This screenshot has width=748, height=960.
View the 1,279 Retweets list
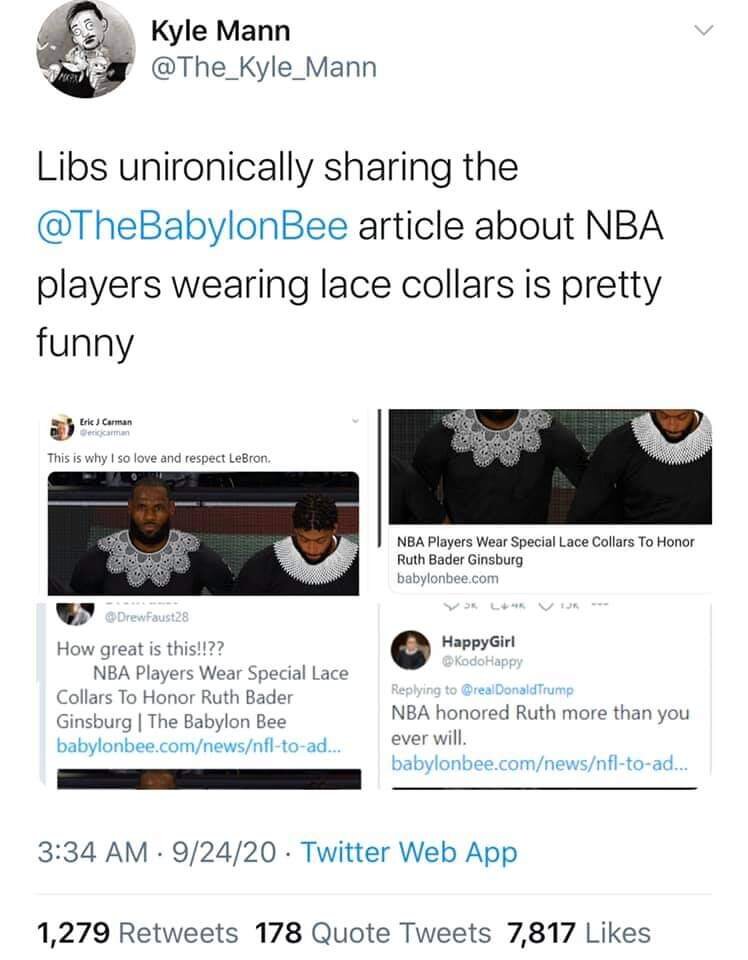pyautogui.click(x=138, y=933)
